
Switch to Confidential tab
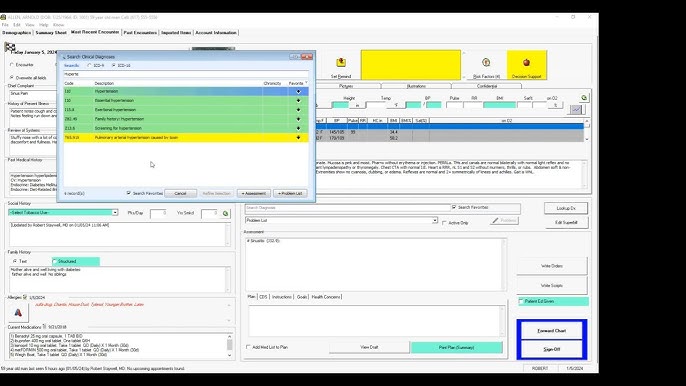coord(487,86)
